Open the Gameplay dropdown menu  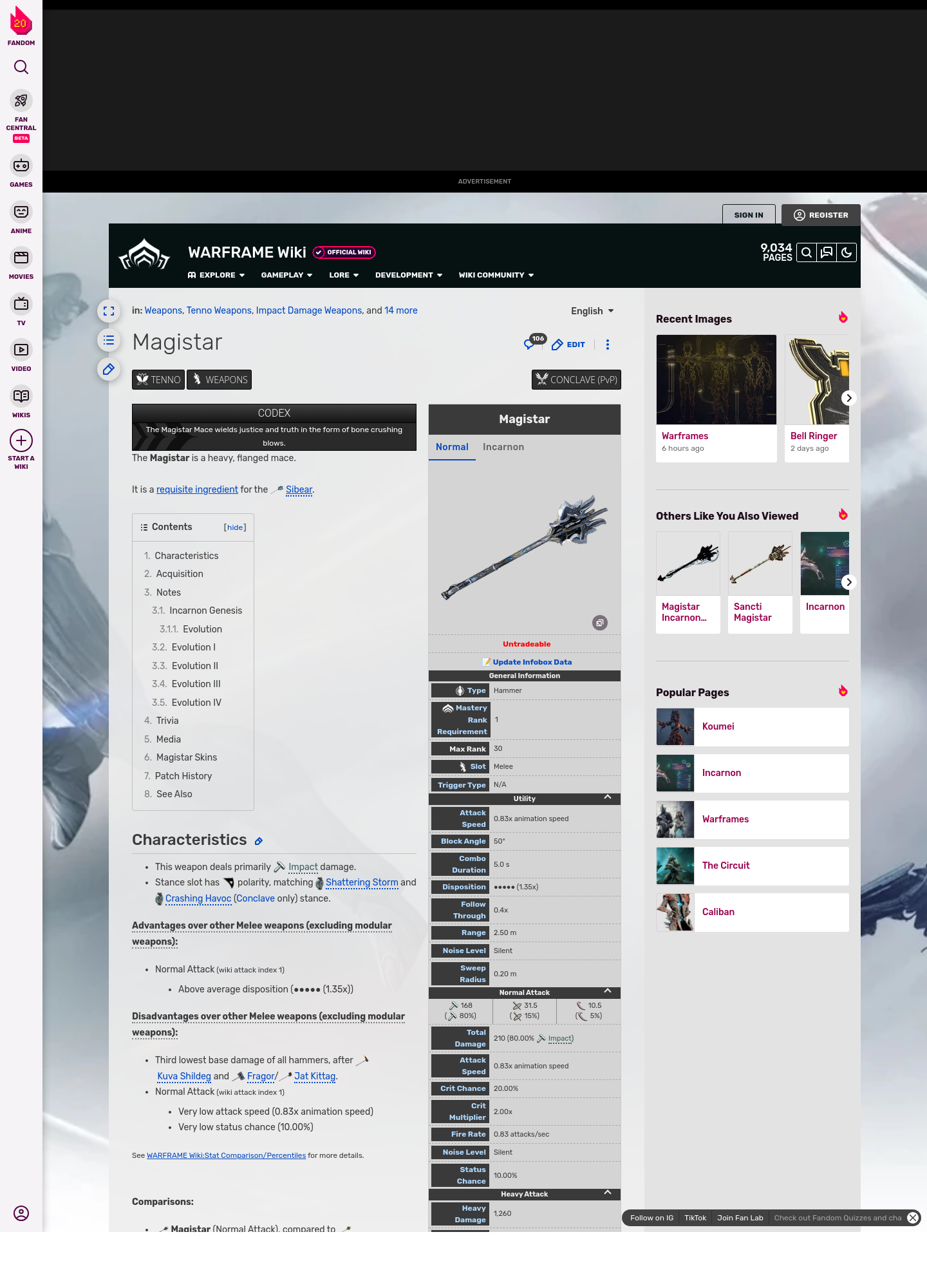pos(286,275)
